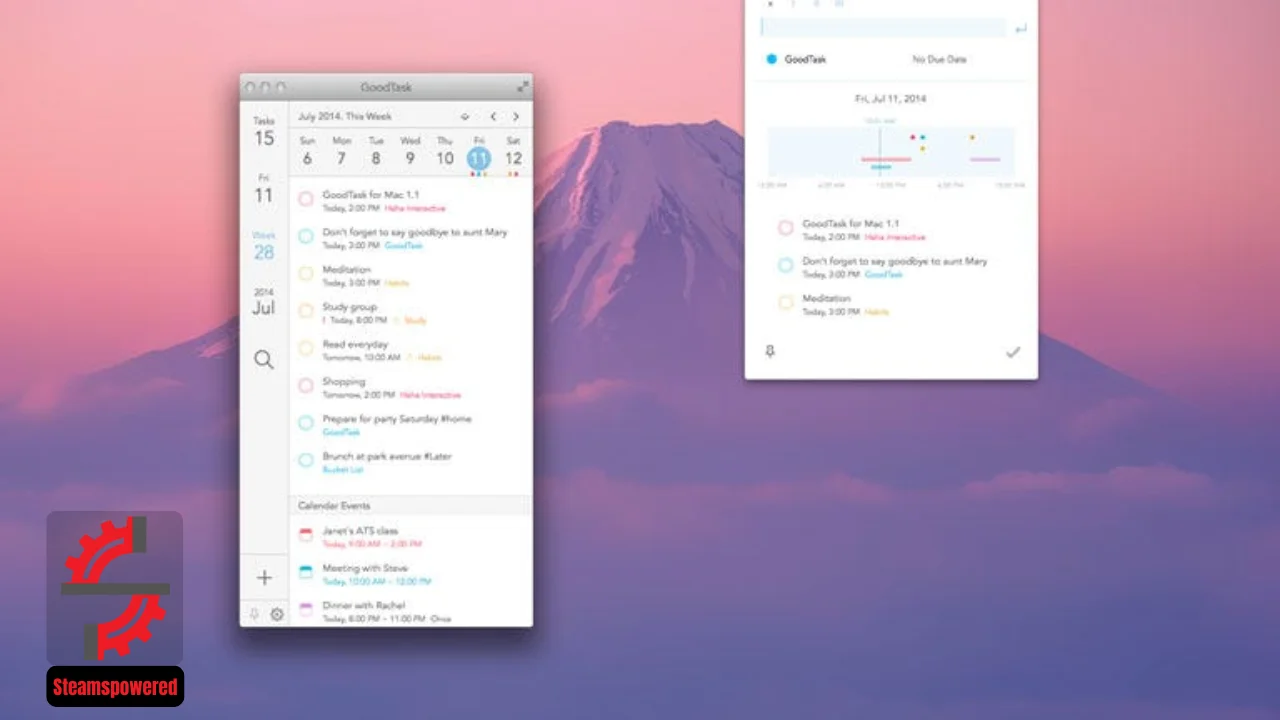
Task: Mark Meditation done in main window
Action: [306, 274]
